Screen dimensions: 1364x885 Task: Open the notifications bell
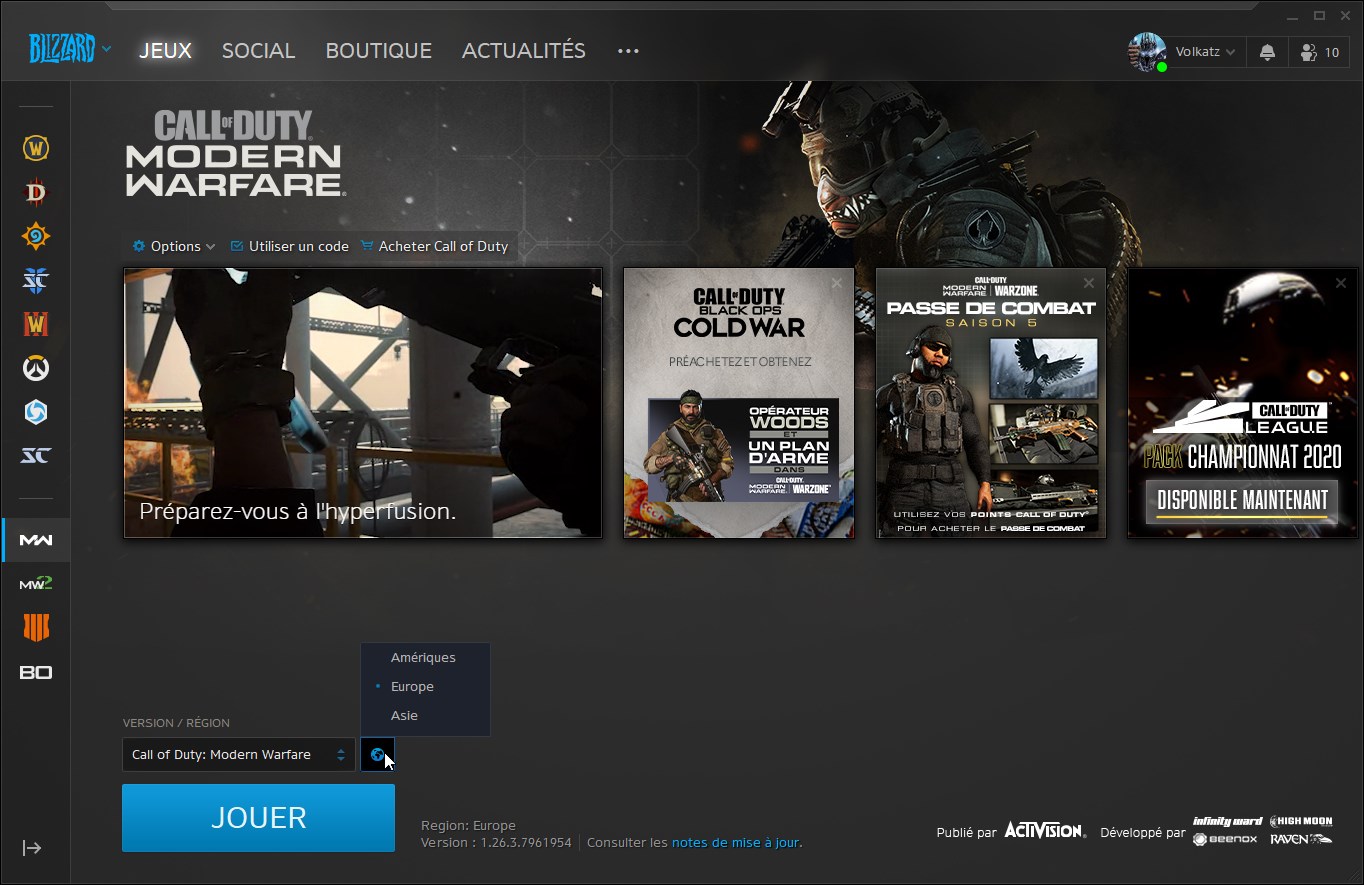click(1266, 51)
